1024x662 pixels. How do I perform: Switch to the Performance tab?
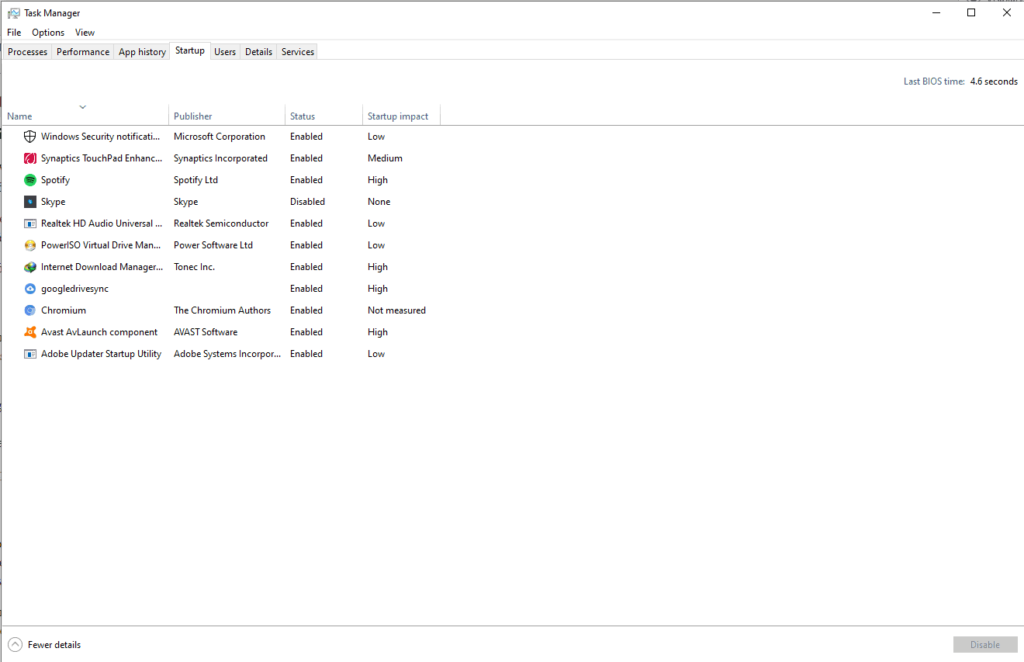pos(83,52)
